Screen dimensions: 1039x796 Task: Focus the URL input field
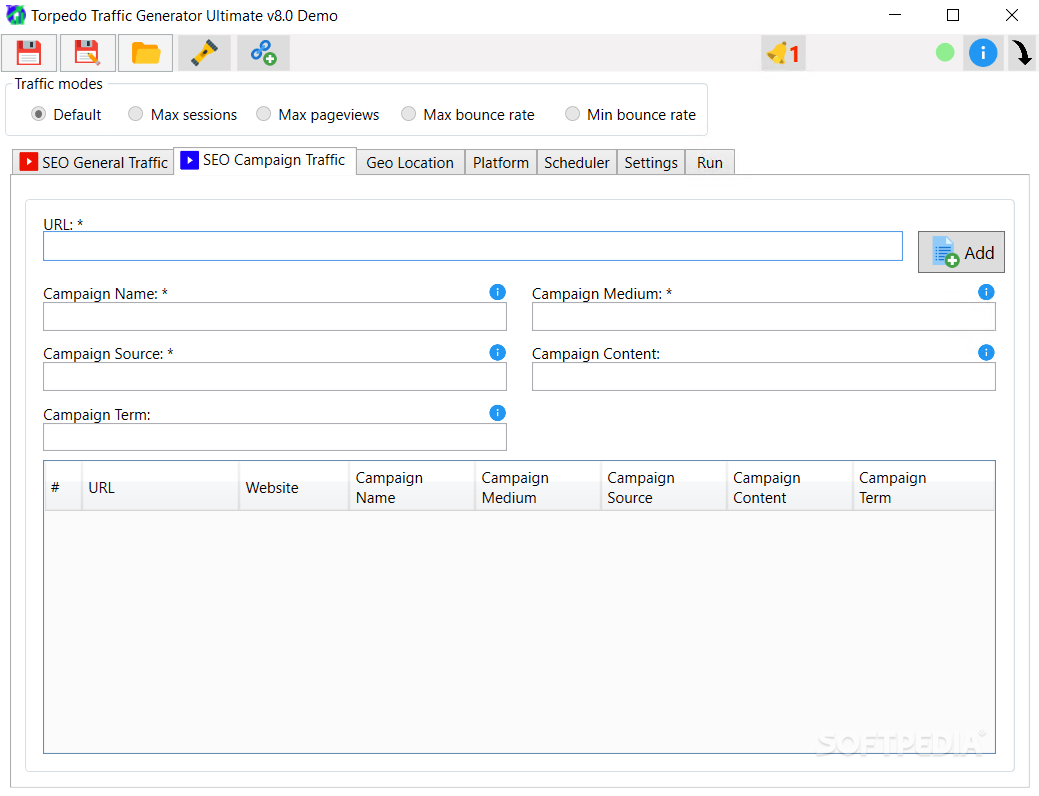472,247
